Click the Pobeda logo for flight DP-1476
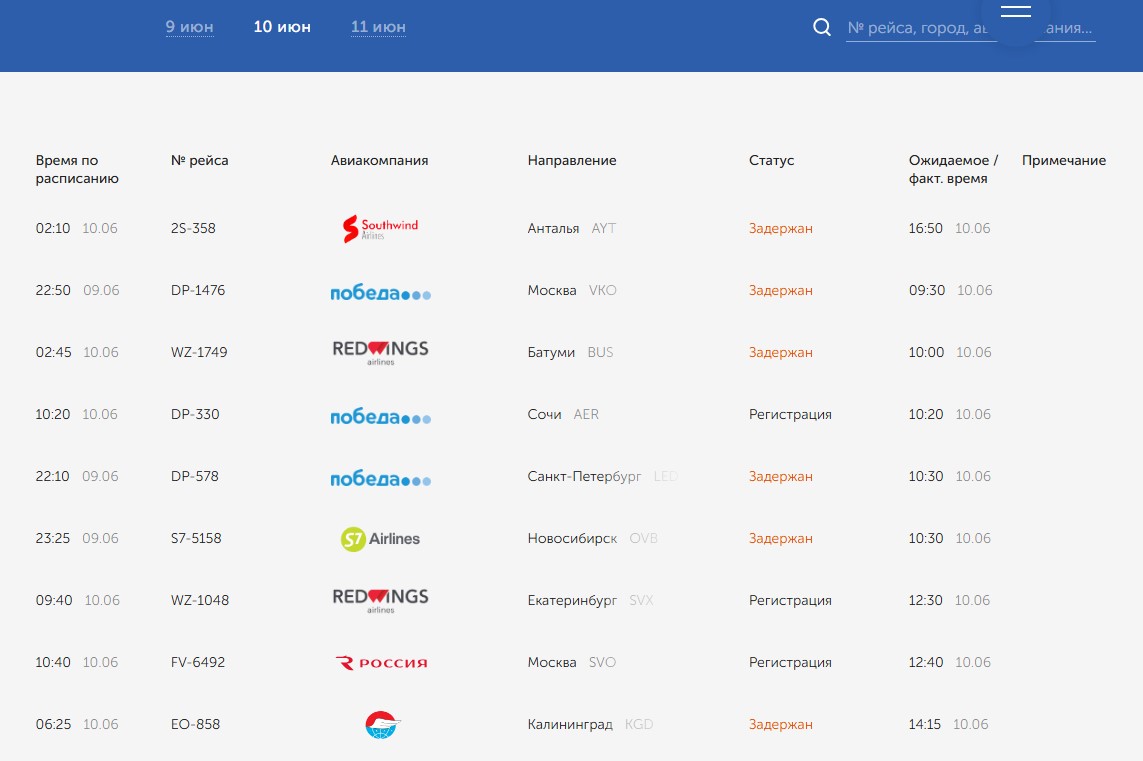1143x761 pixels. pyautogui.click(x=381, y=292)
